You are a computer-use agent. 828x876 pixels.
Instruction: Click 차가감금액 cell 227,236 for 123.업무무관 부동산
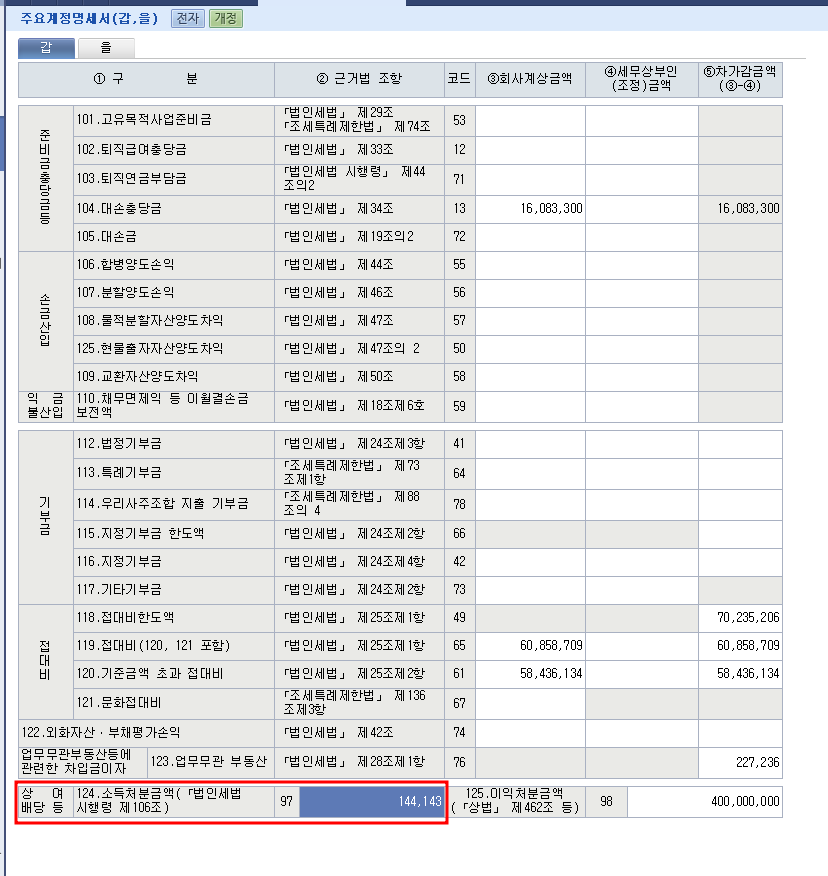pyautogui.click(x=740, y=763)
